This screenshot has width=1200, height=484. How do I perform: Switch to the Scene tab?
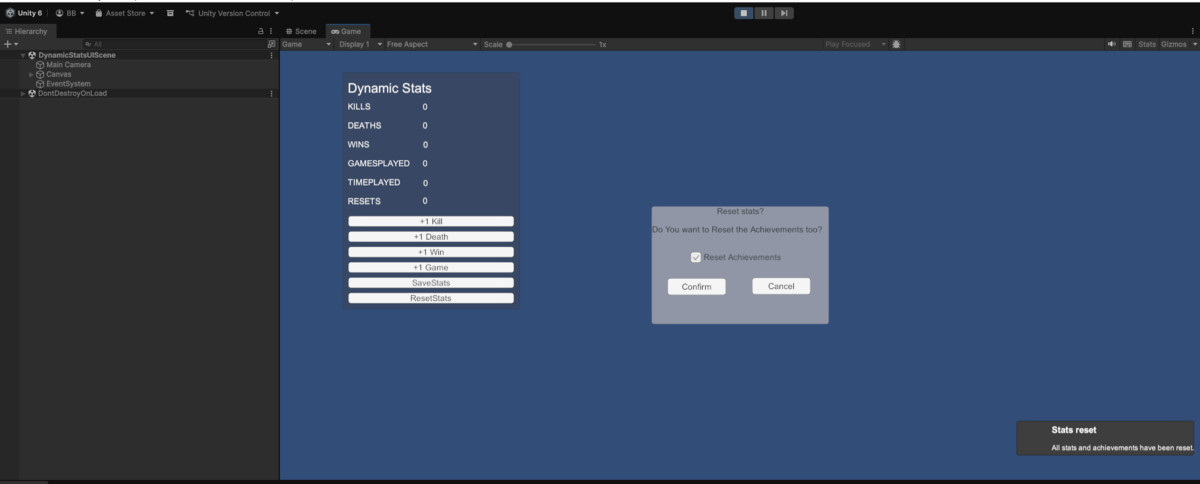point(301,31)
